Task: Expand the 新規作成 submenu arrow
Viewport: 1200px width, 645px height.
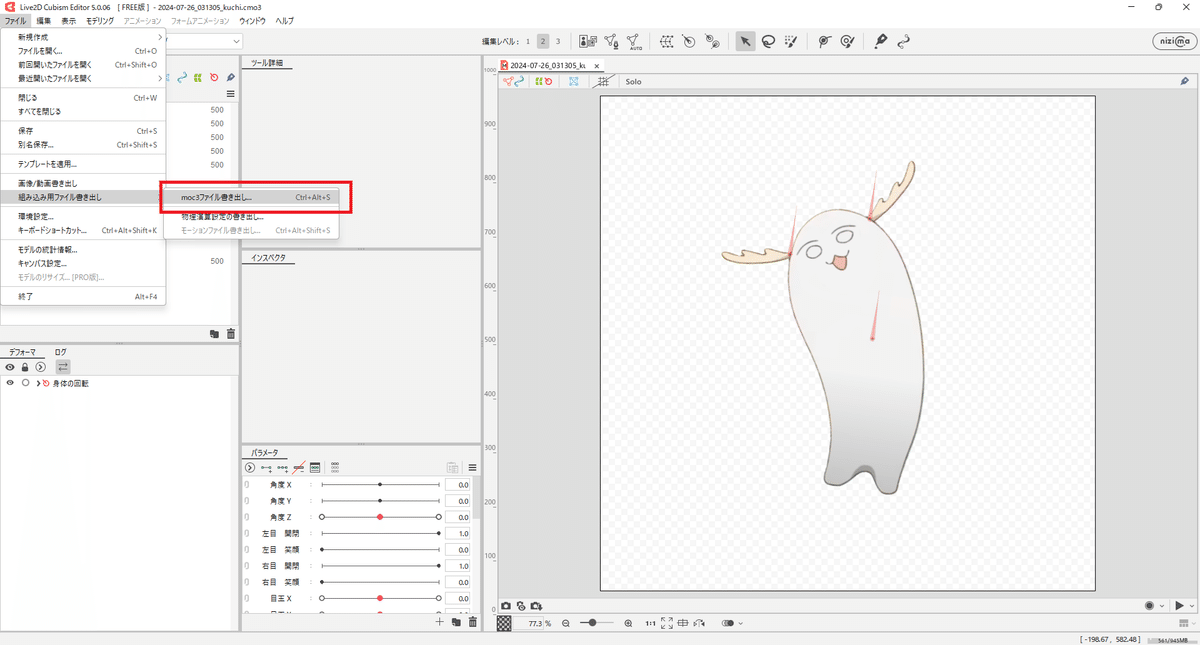Action: (x=160, y=37)
